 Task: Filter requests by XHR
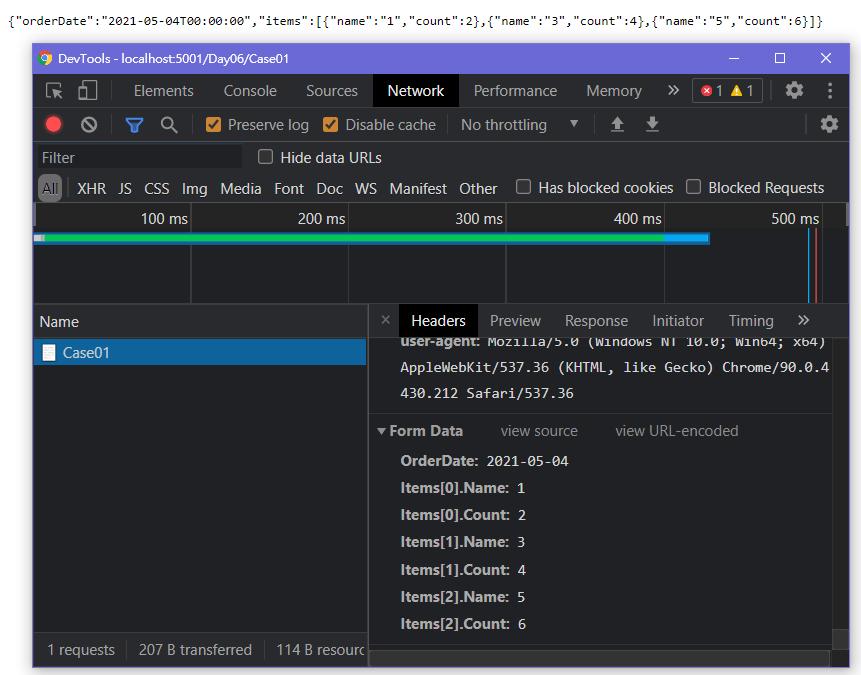click(92, 188)
